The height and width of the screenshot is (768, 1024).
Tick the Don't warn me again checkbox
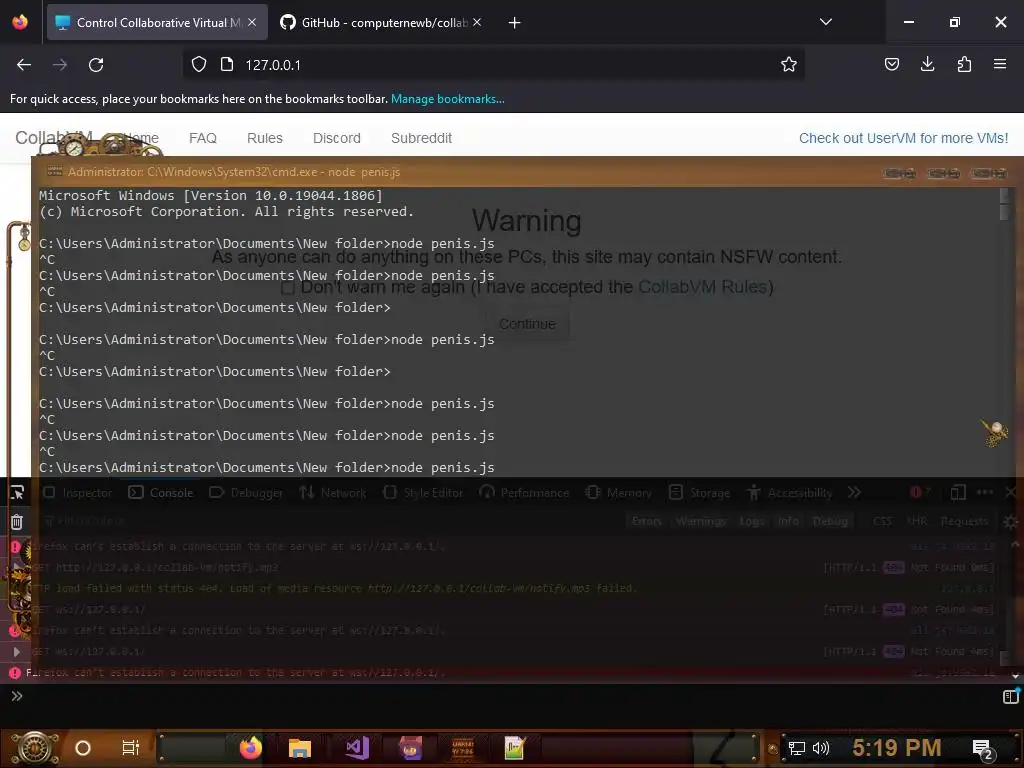[287, 287]
